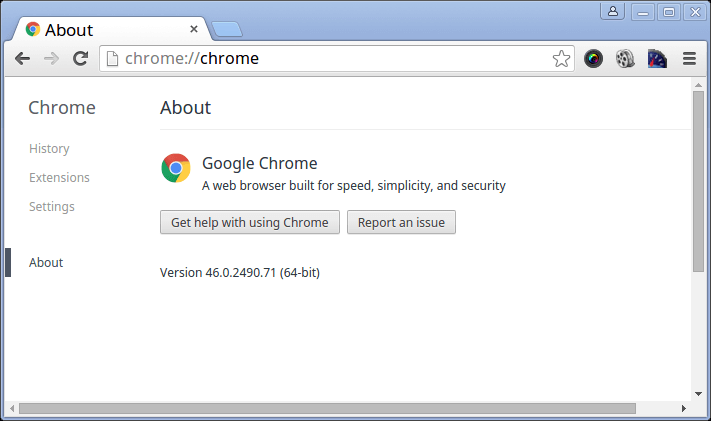
Task: Open the film reel extension
Action: click(625, 59)
